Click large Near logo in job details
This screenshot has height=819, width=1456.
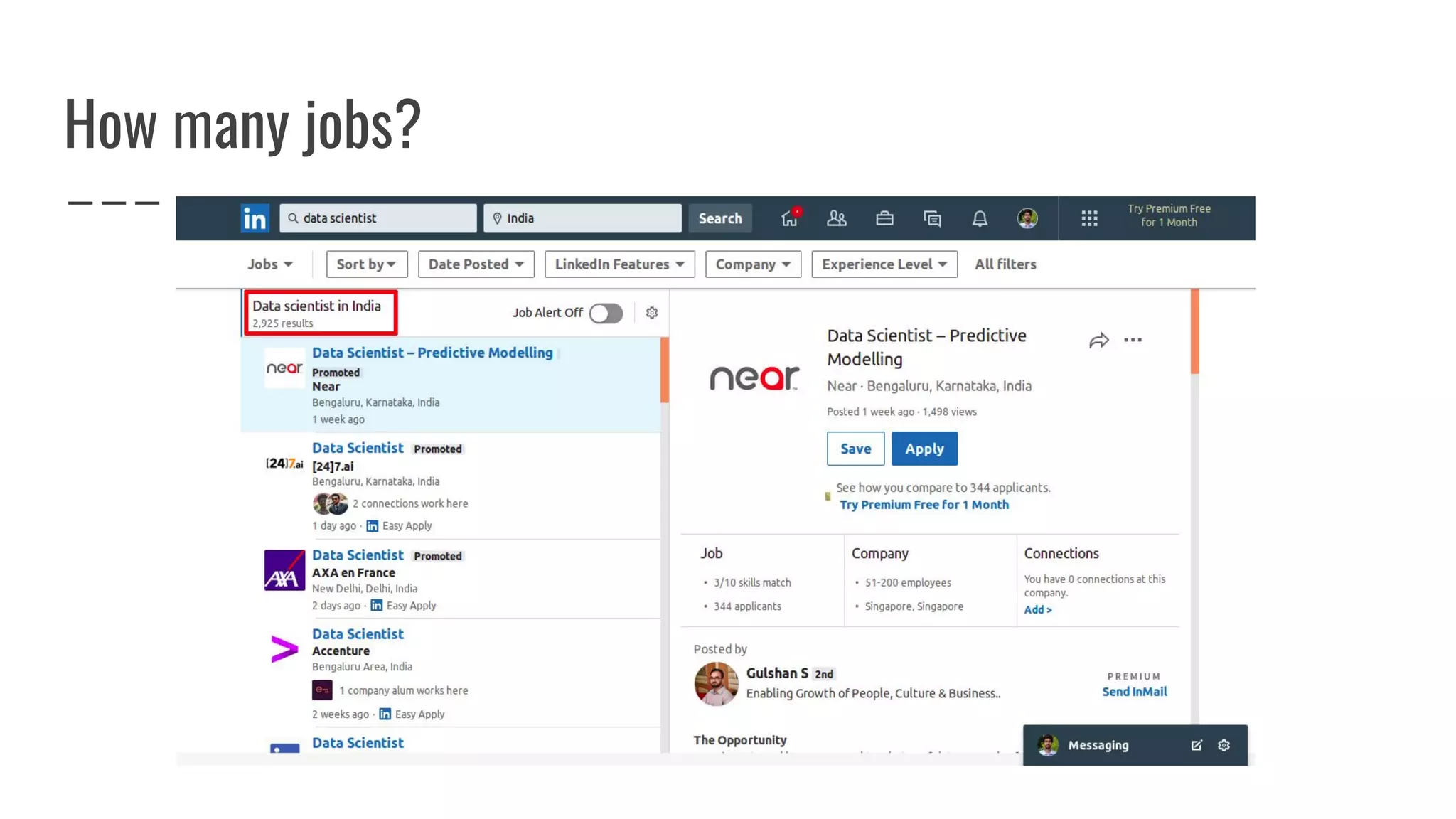[754, 378]
